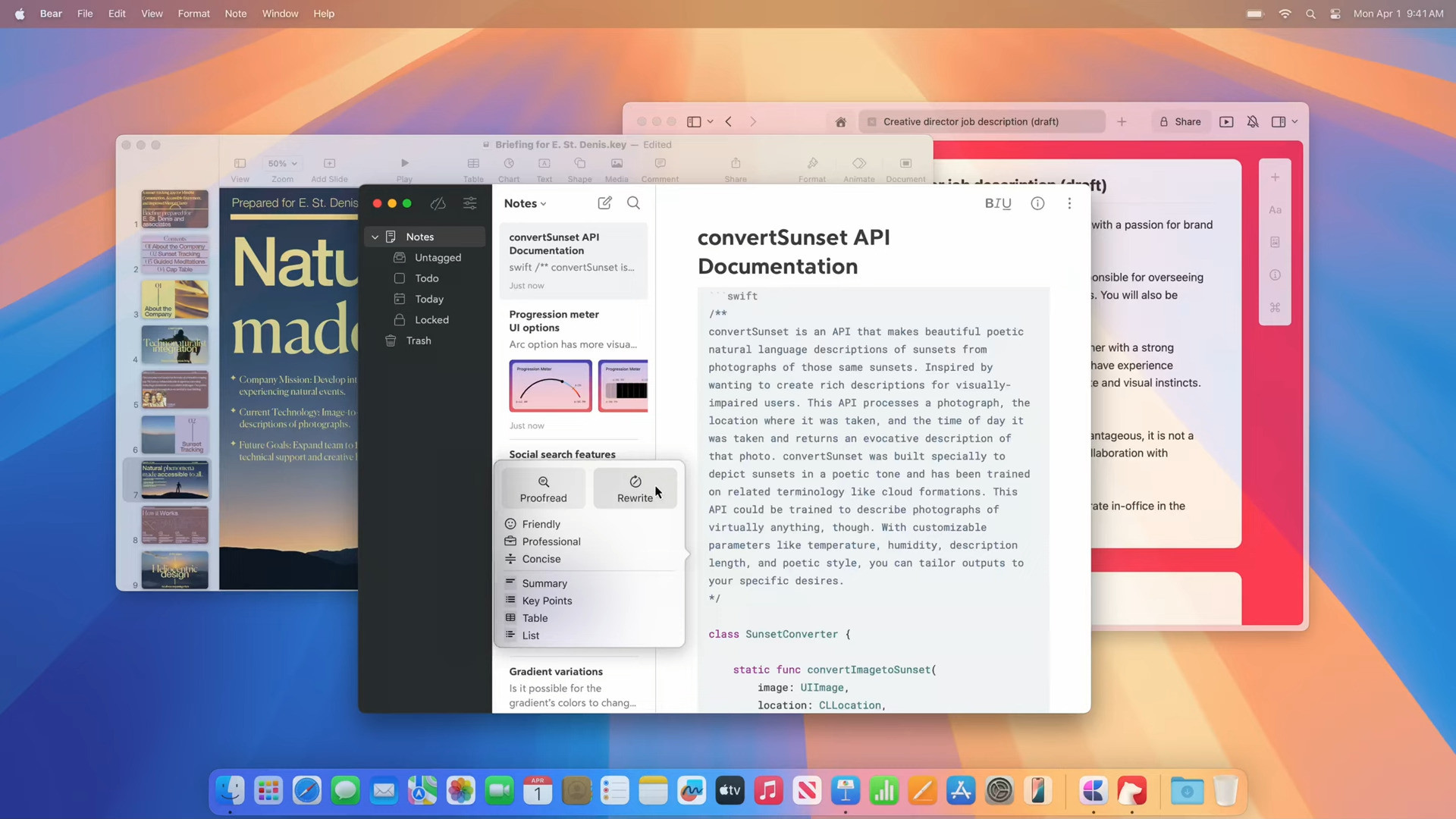
Task: Click the search icon in Notes panel
Action: point(634,203)
